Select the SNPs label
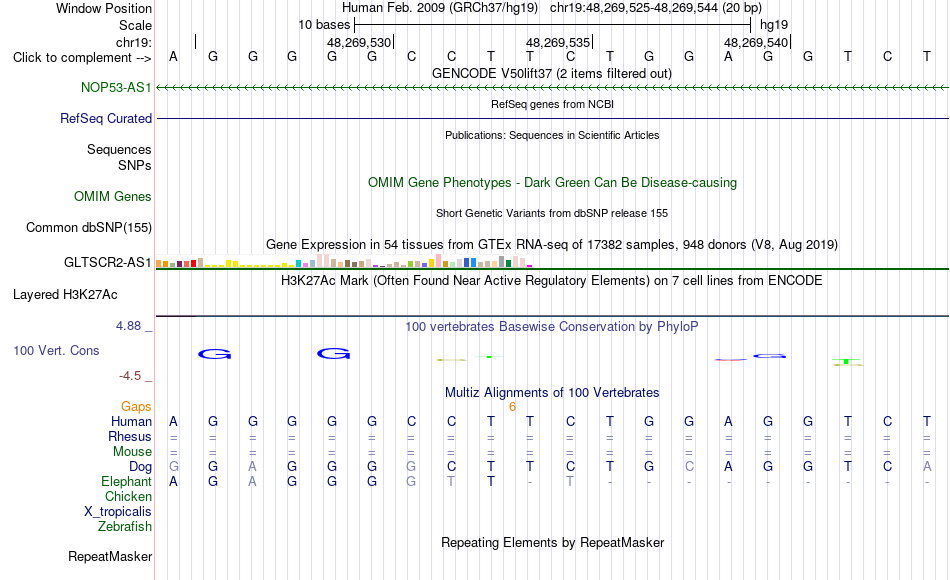This screenshot has width=950, height=580. (135, 165)
